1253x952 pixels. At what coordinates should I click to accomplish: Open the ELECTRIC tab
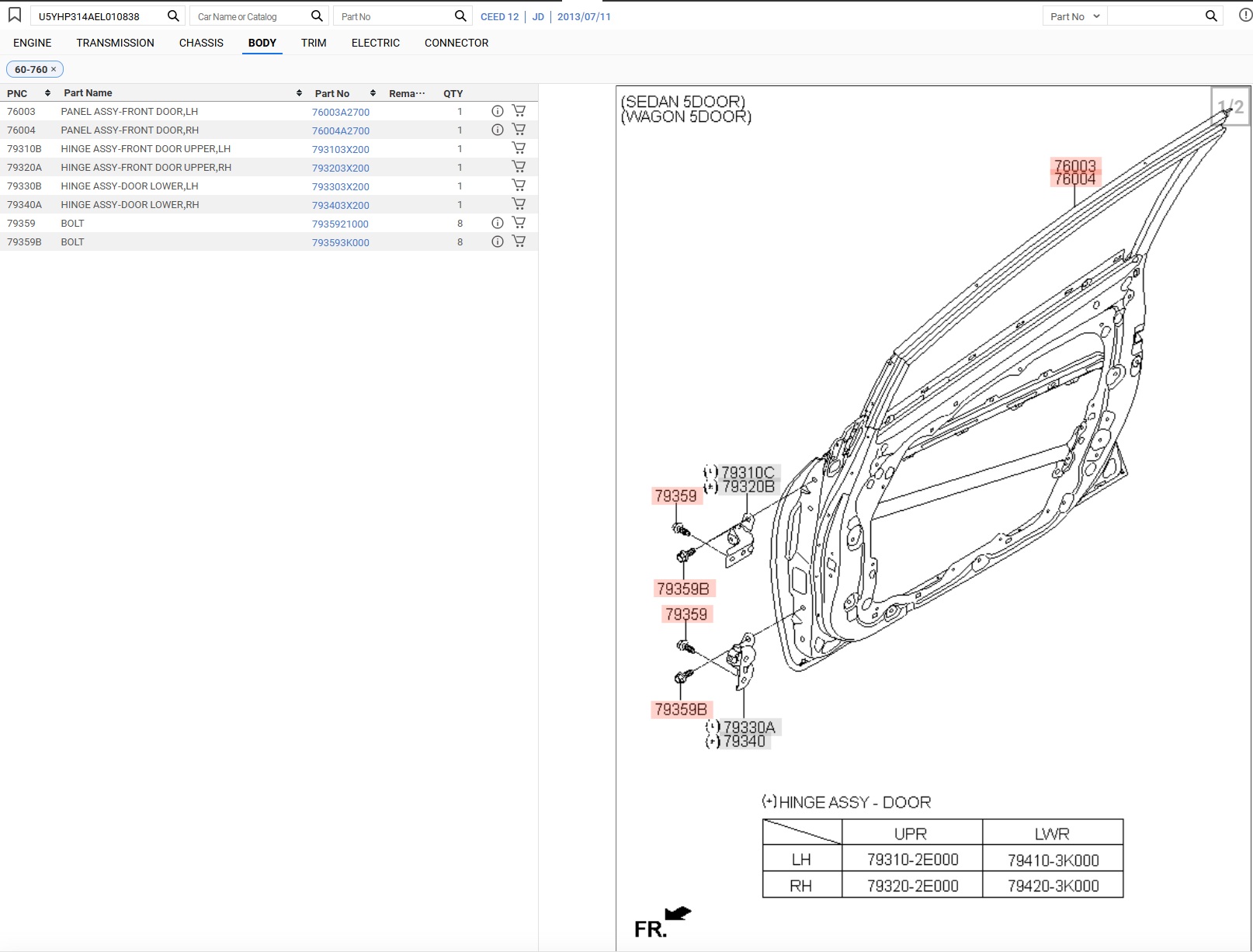pos(375,43)
